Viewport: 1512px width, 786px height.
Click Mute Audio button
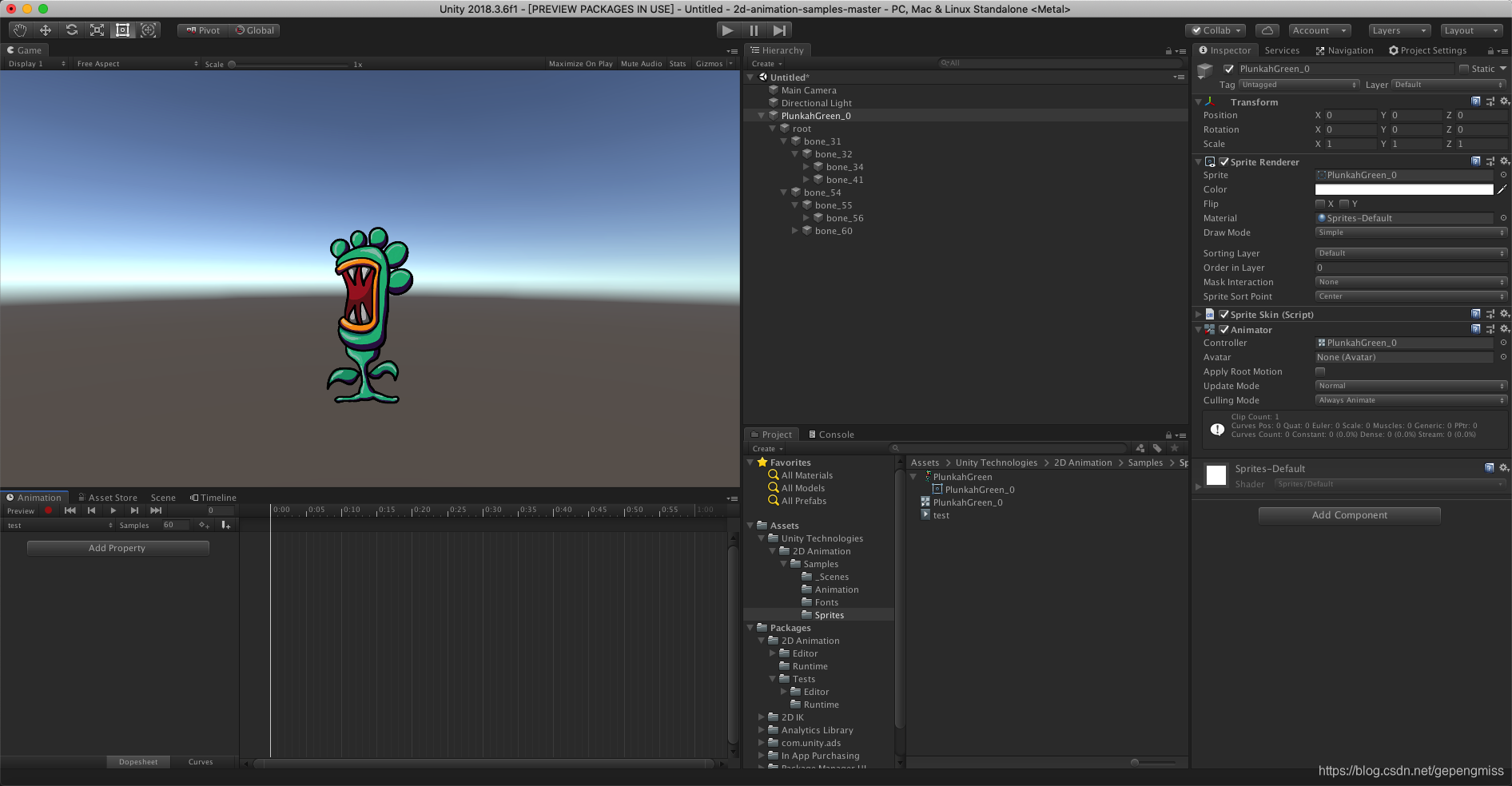click(x=641, y=64)
